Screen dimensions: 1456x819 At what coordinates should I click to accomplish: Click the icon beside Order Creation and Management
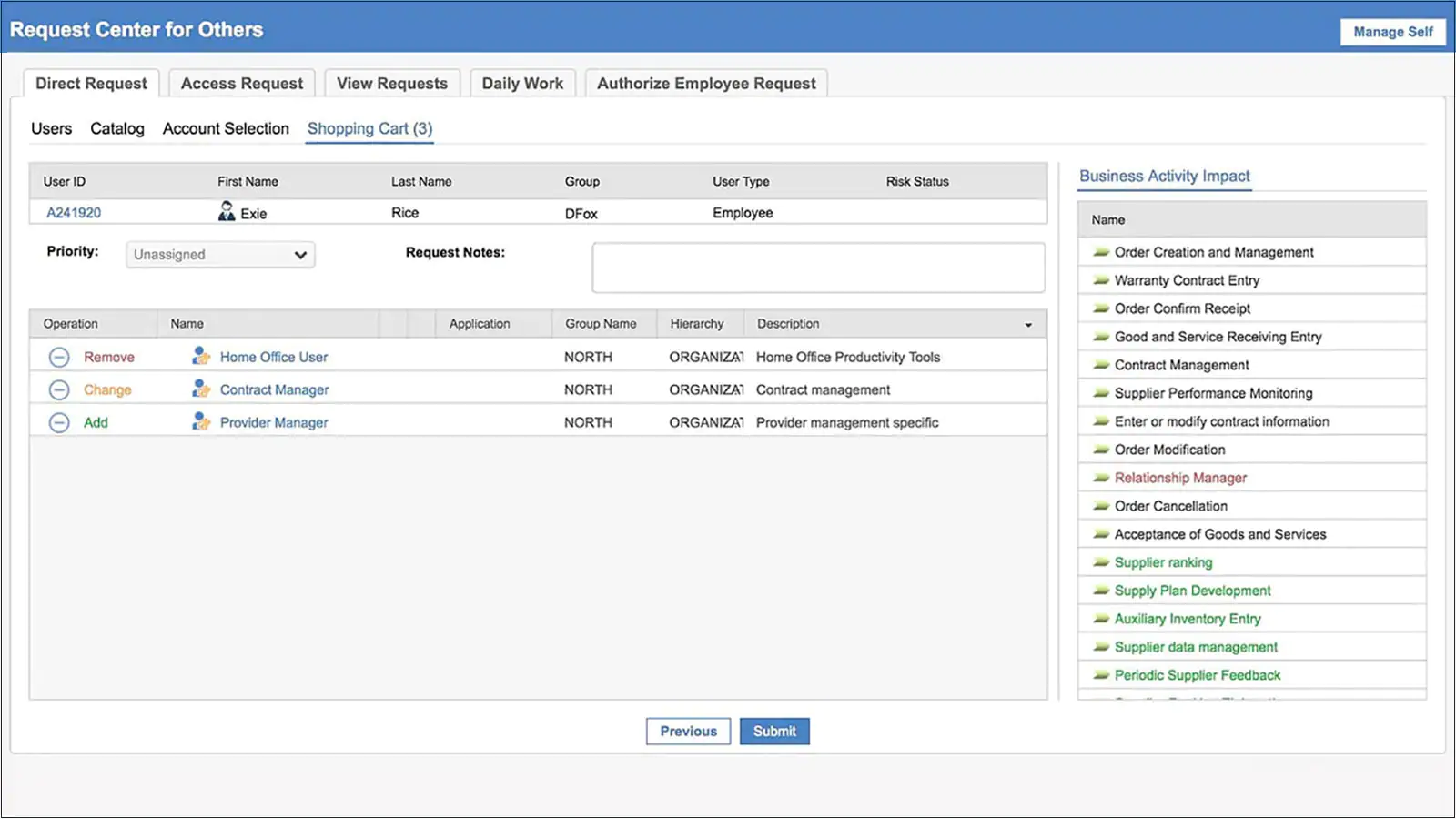coord(1101,252)
